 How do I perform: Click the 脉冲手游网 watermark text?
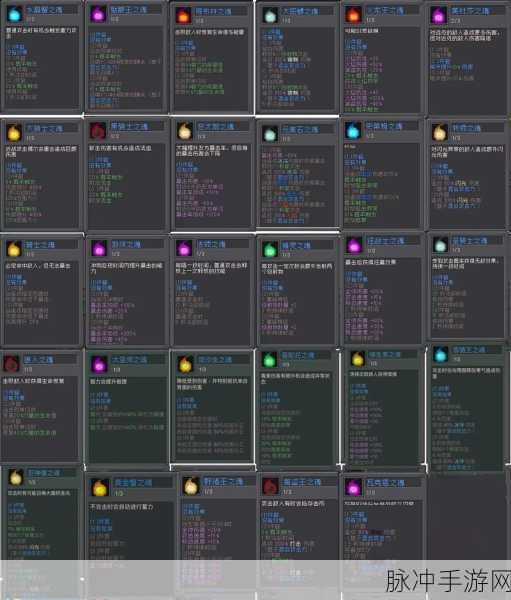pyautogui.click(x=447, y=581)
